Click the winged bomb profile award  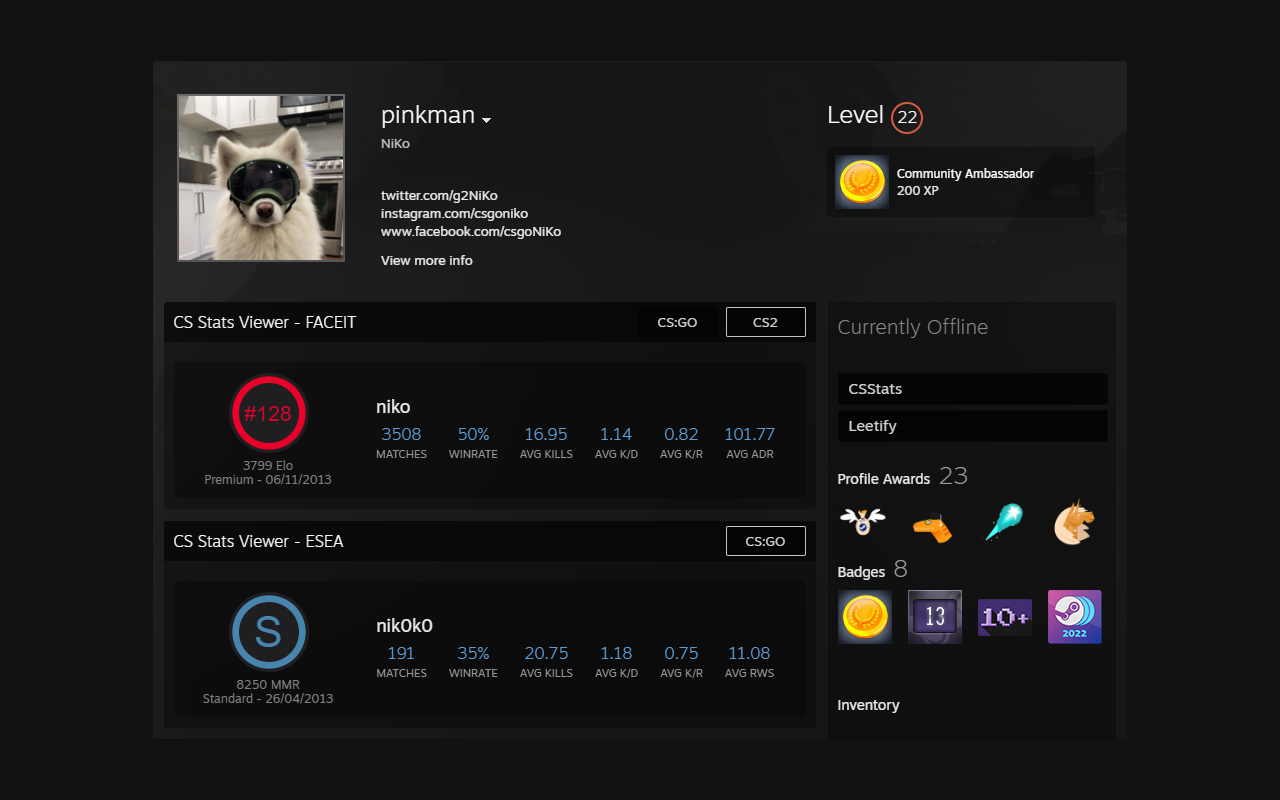[x=864, y=521]
